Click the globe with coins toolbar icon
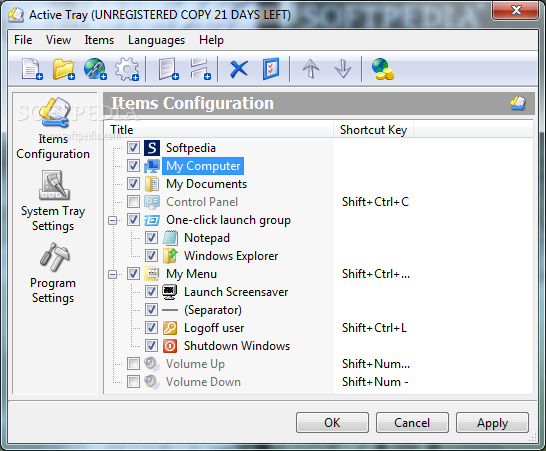 [x=382, y=69]
